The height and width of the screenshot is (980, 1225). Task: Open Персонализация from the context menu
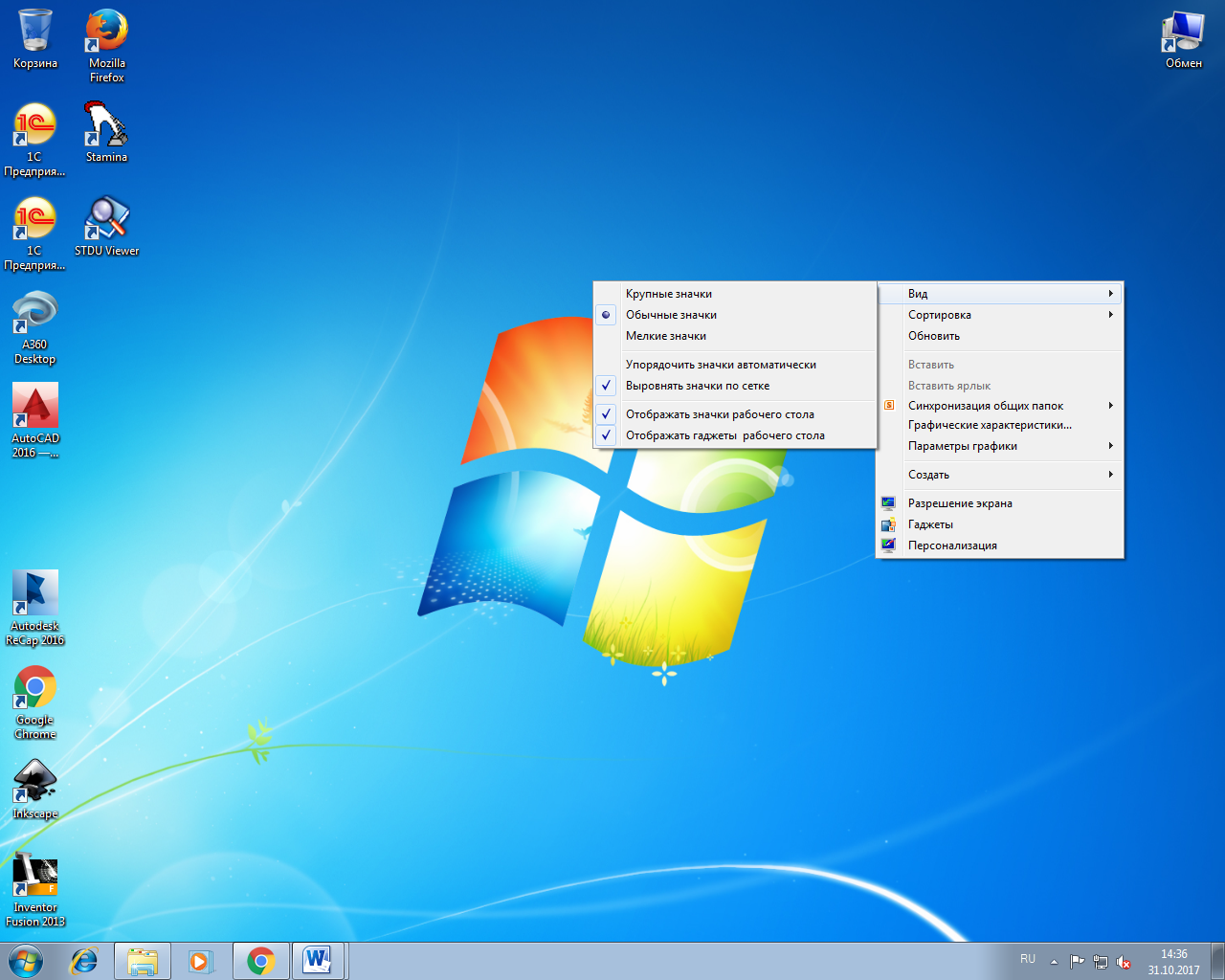999,546
